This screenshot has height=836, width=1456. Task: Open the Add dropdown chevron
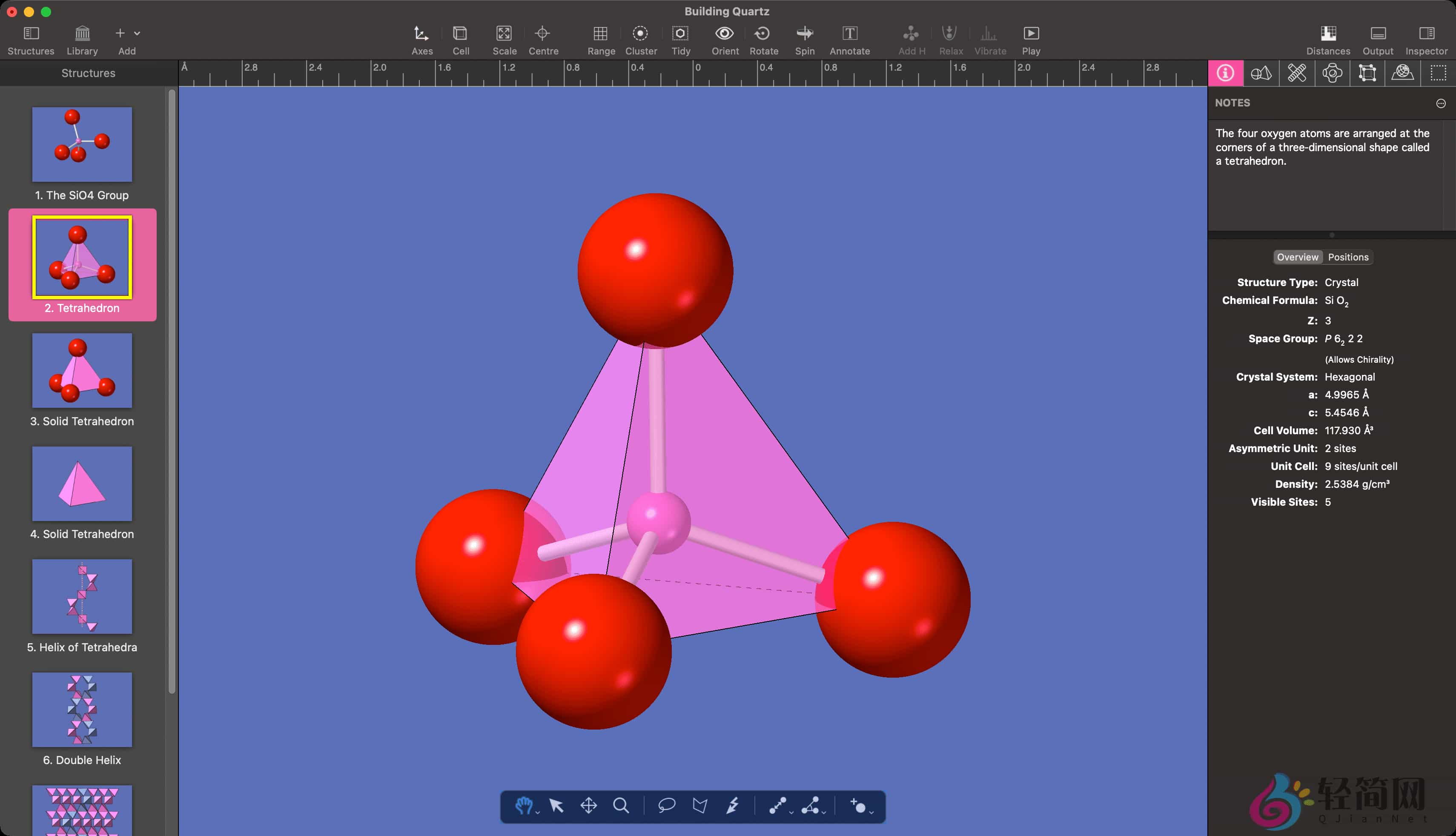tap(138, 33)
